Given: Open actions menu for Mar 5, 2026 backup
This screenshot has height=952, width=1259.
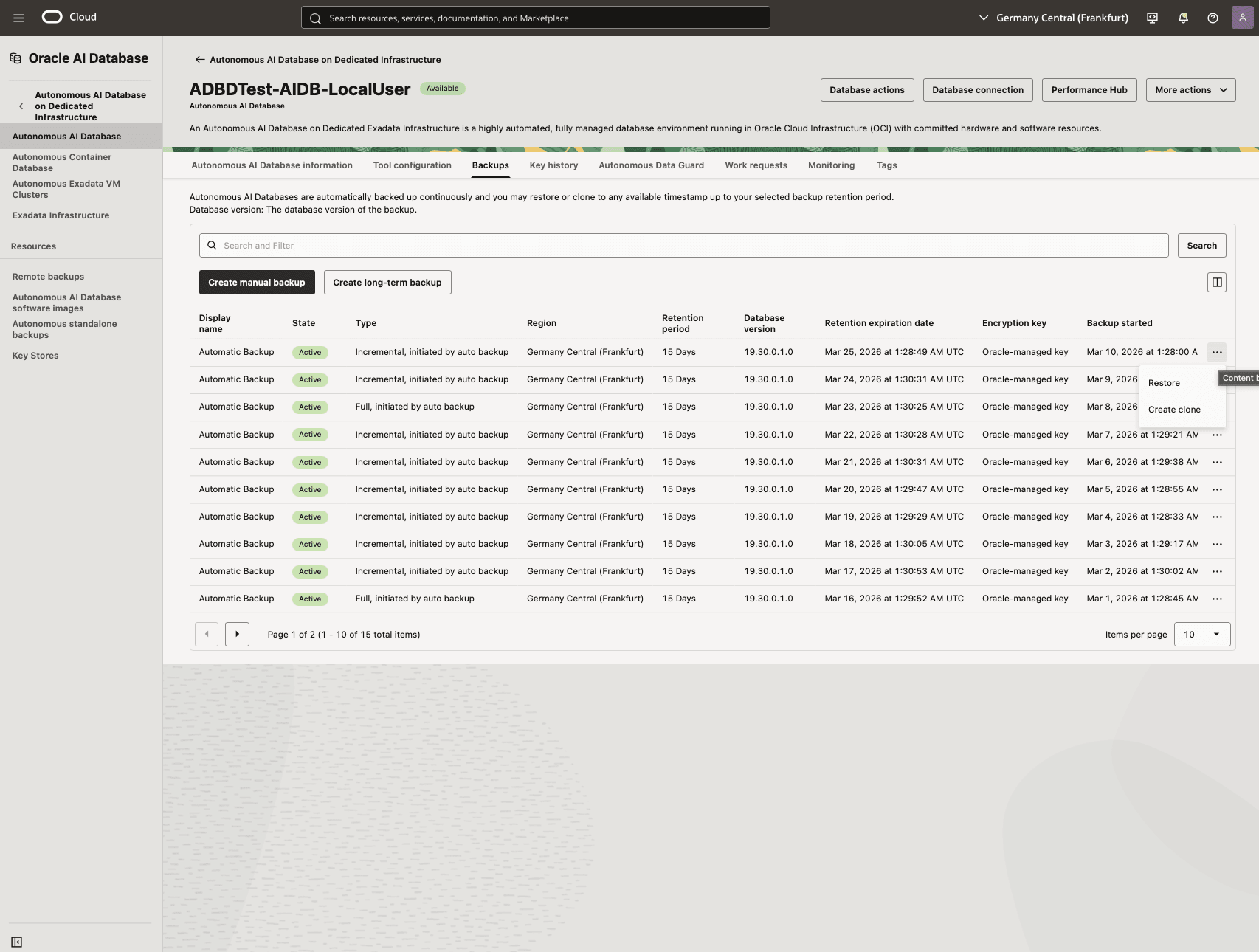Looking at the screenshot, I should pos(1217,489).
